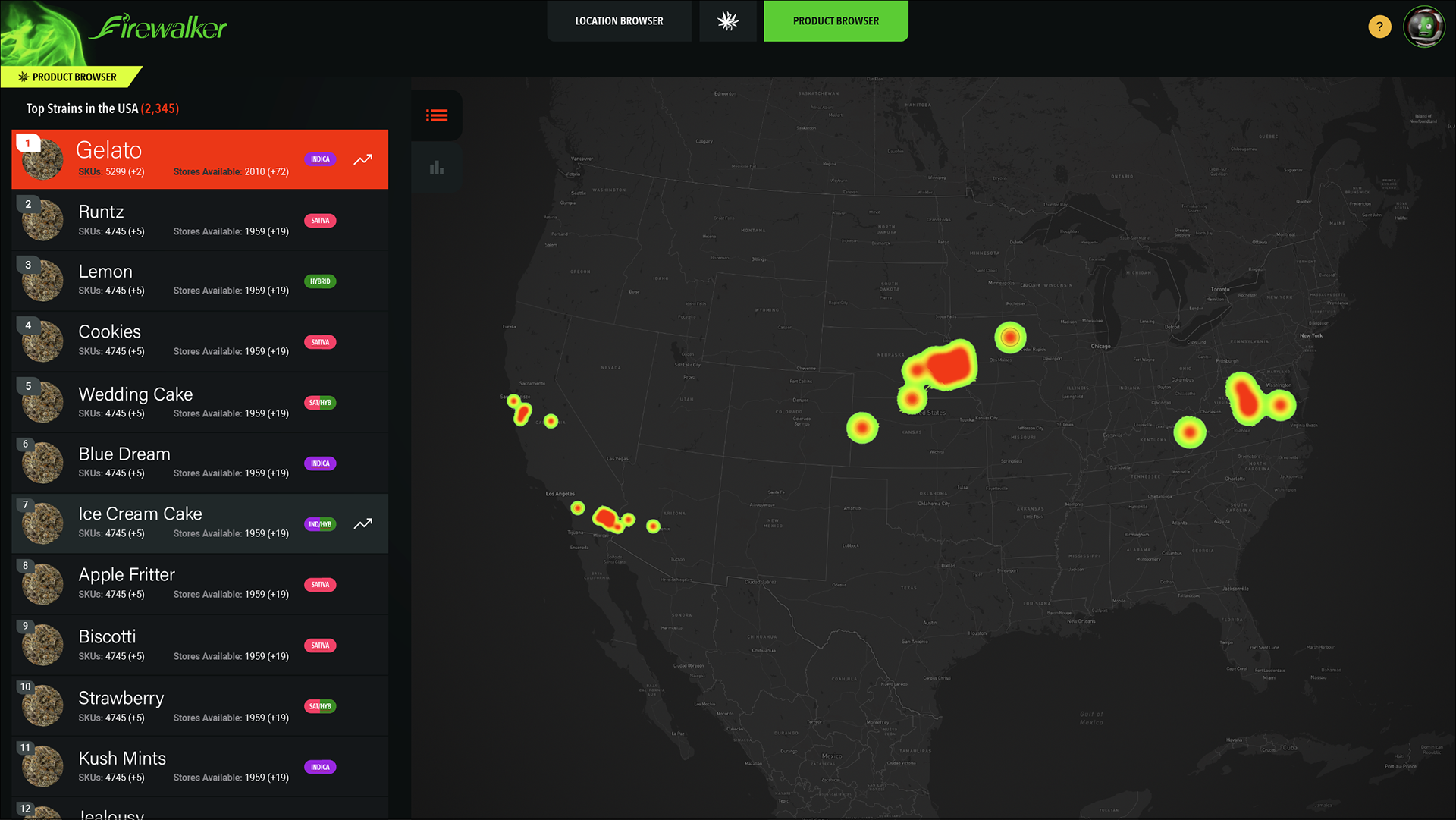Click the IND/HYB tag on Ice Cream Cake
The width and height of the screenshot is (1456, 820).
320,524
